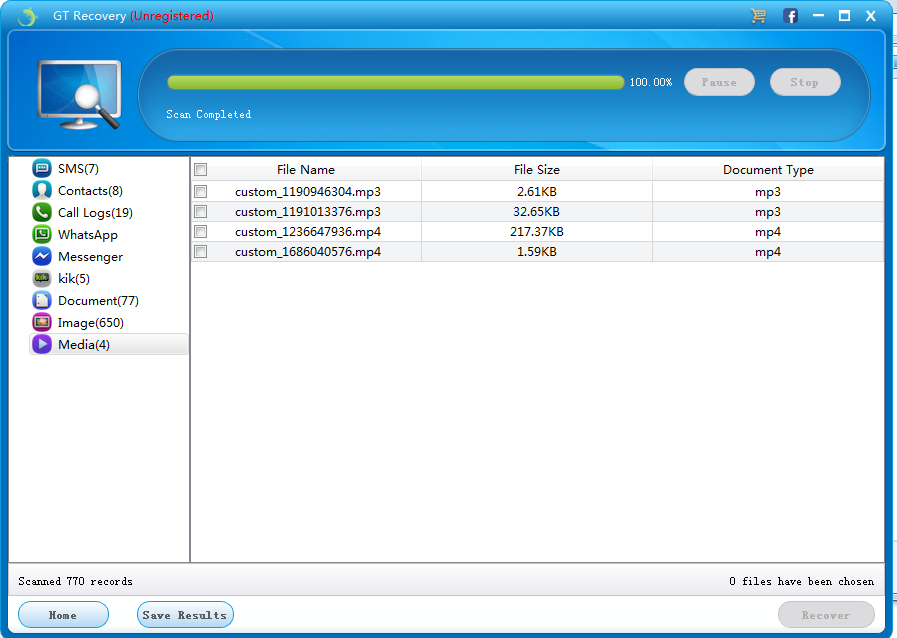Select the Media(4) category

[108, 344]
